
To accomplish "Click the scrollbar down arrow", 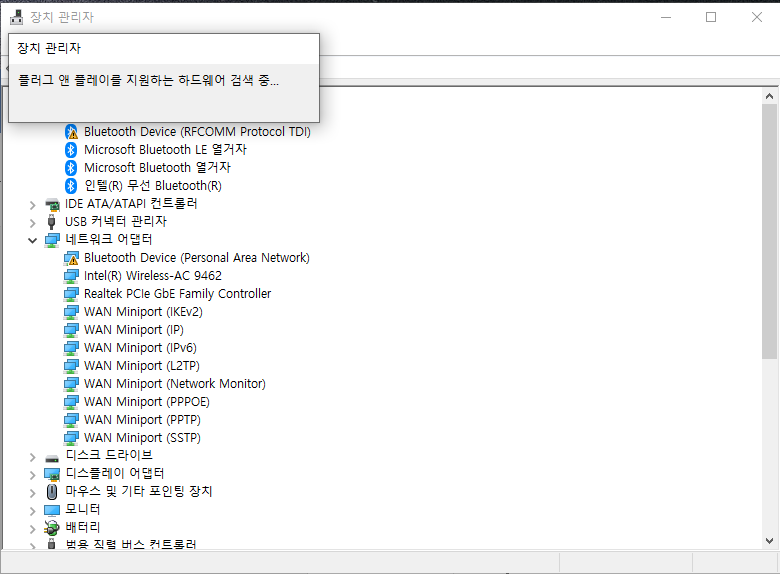I will tap(769, 541).
